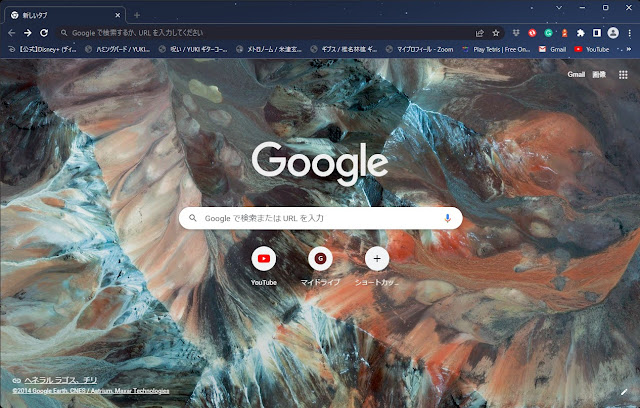Open the 呪い / YUKI bookmark
Viewport: 640px width, 408px height.
[x=193, y=49]
